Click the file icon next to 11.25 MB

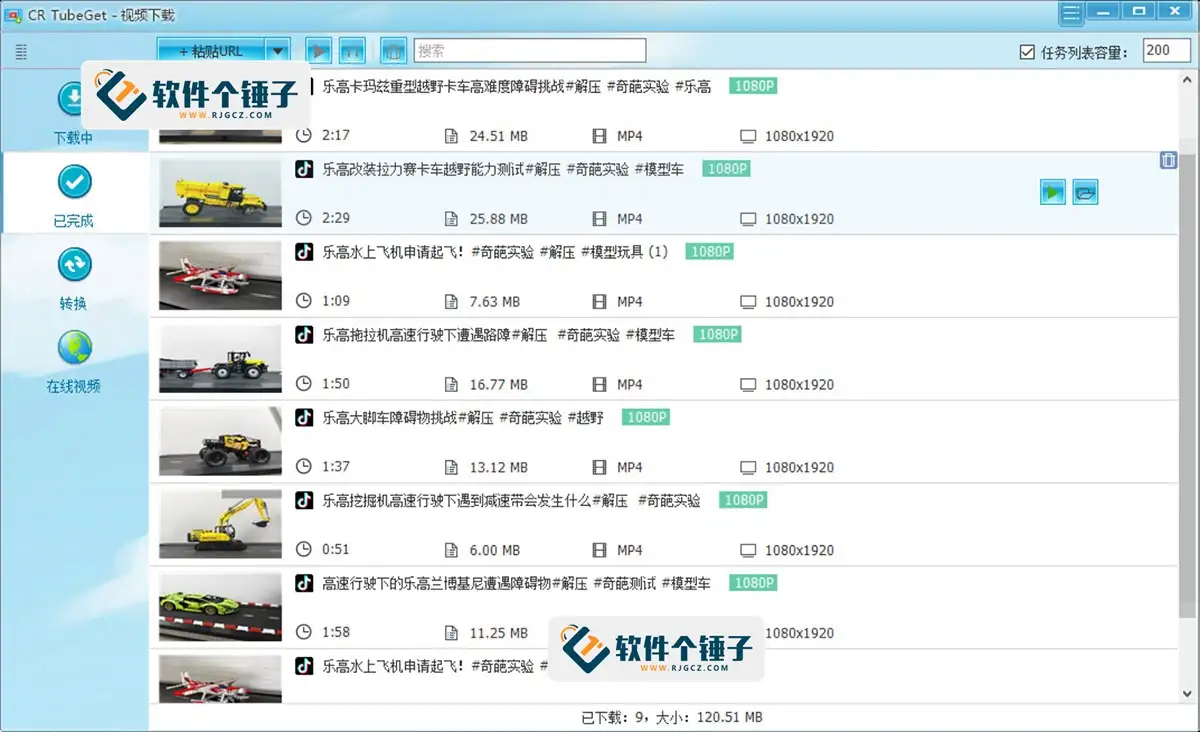coord(451,632)
